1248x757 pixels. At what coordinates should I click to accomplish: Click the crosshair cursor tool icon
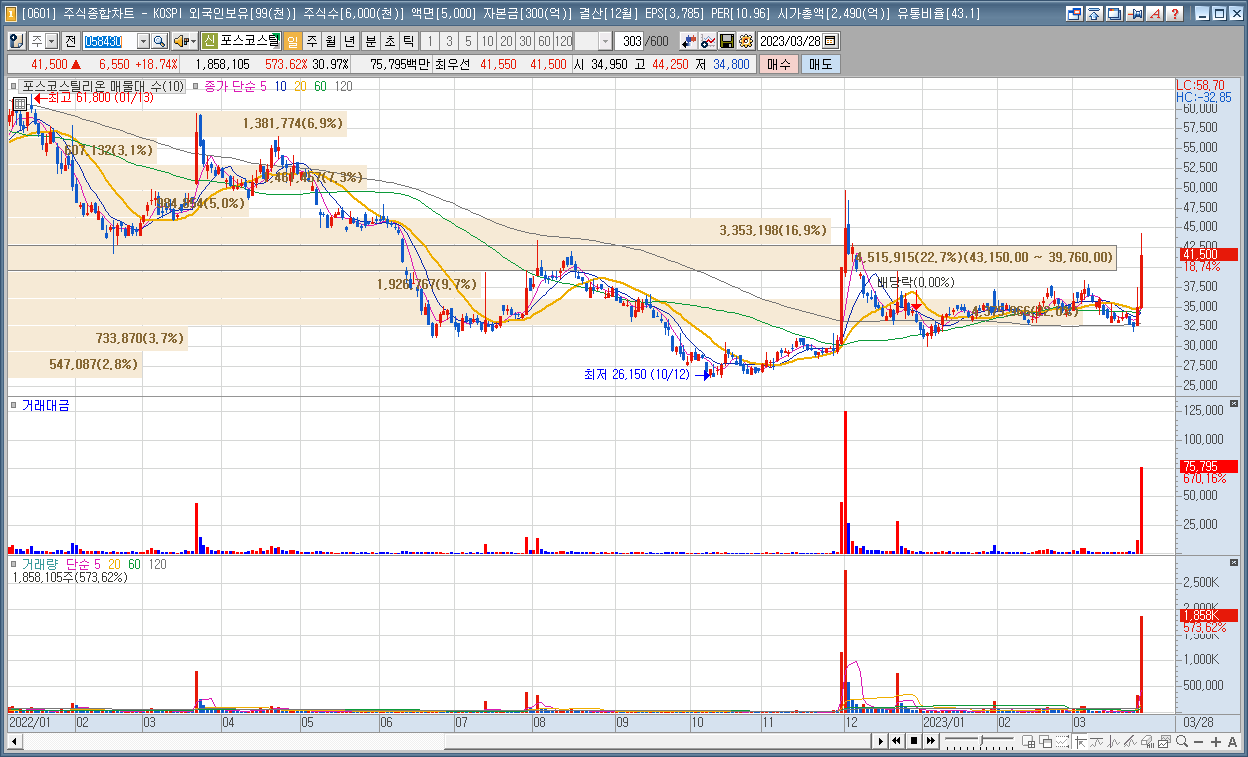(x=1081, y=741)
